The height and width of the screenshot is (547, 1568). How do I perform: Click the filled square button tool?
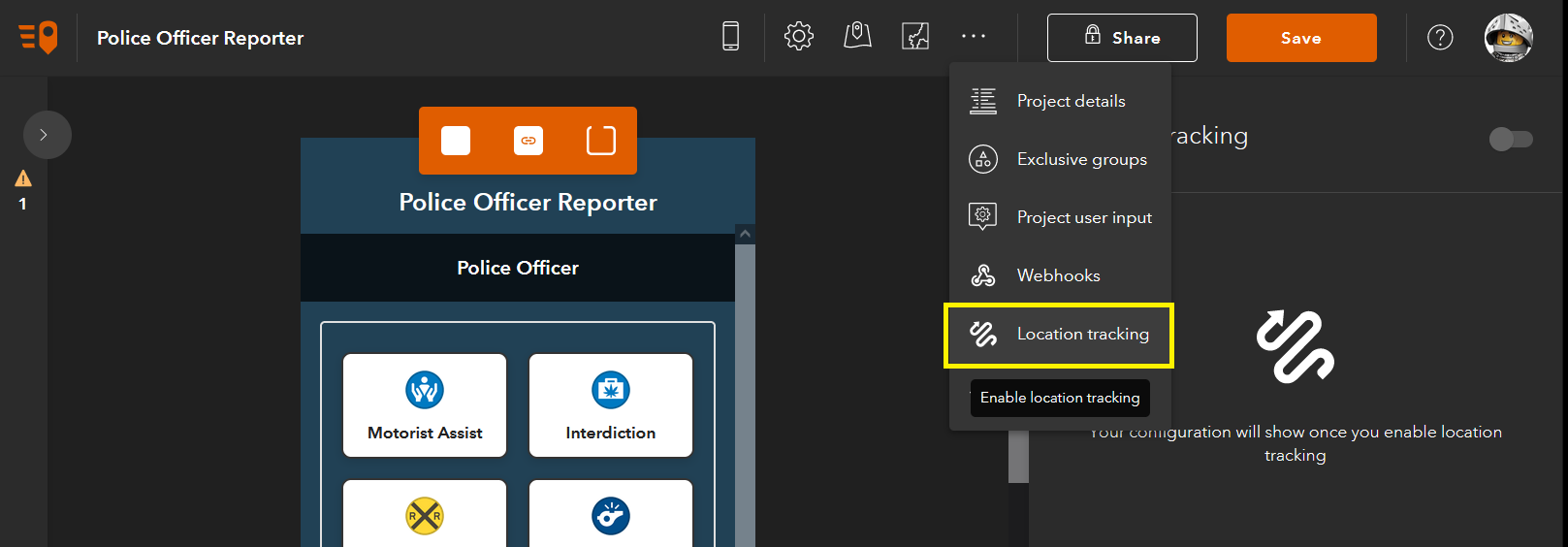(456, 141)
